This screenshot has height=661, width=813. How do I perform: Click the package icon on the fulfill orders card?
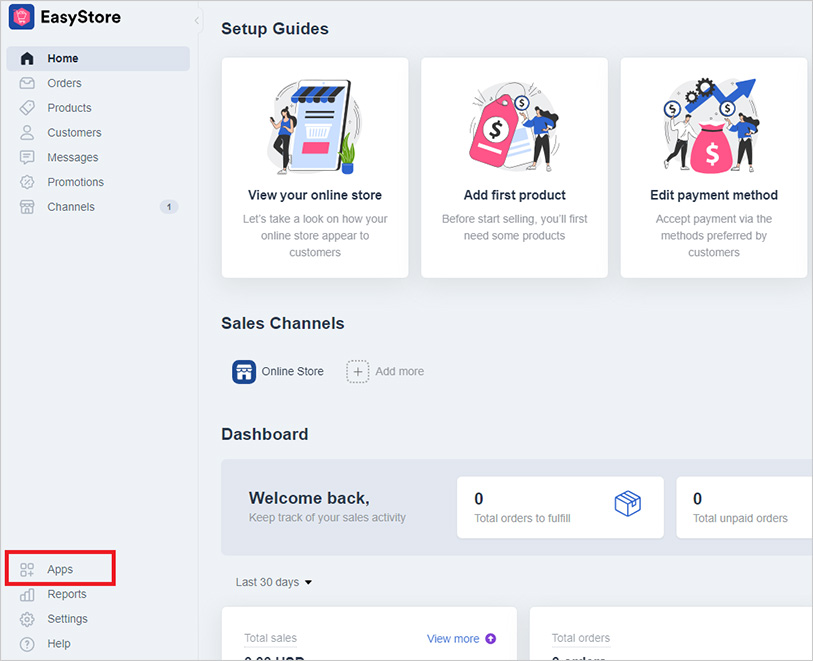click(x=628, y=505)
